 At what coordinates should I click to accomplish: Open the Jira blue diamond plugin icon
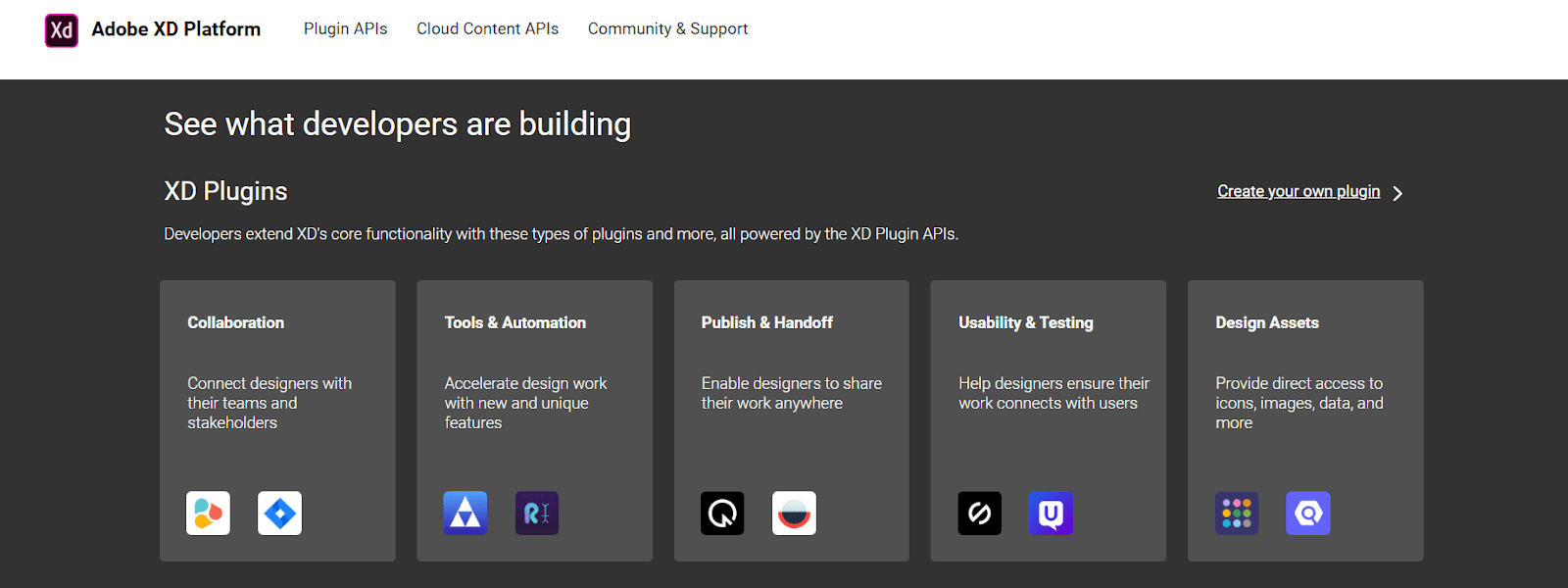[x=280, y=514]
